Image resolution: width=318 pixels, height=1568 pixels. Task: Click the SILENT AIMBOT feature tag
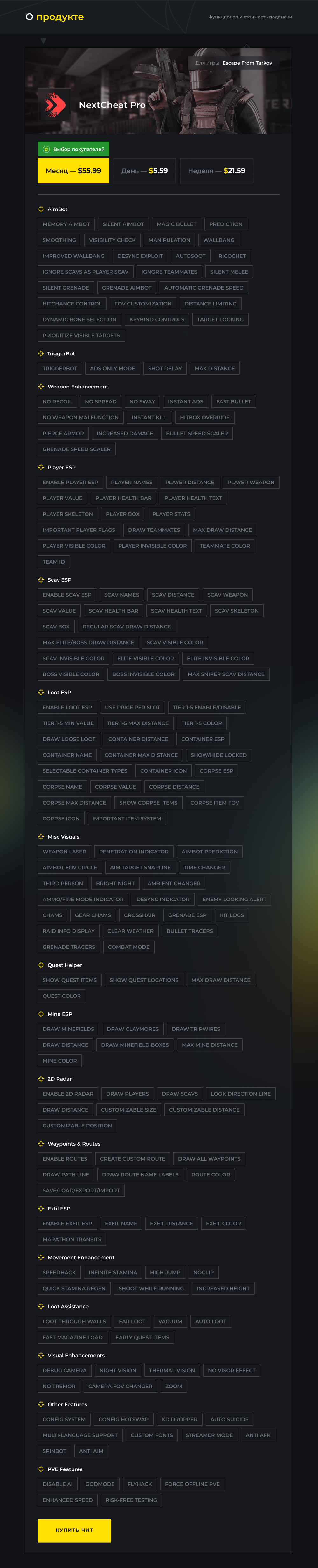pyautogui.click(x=123, y=224)
